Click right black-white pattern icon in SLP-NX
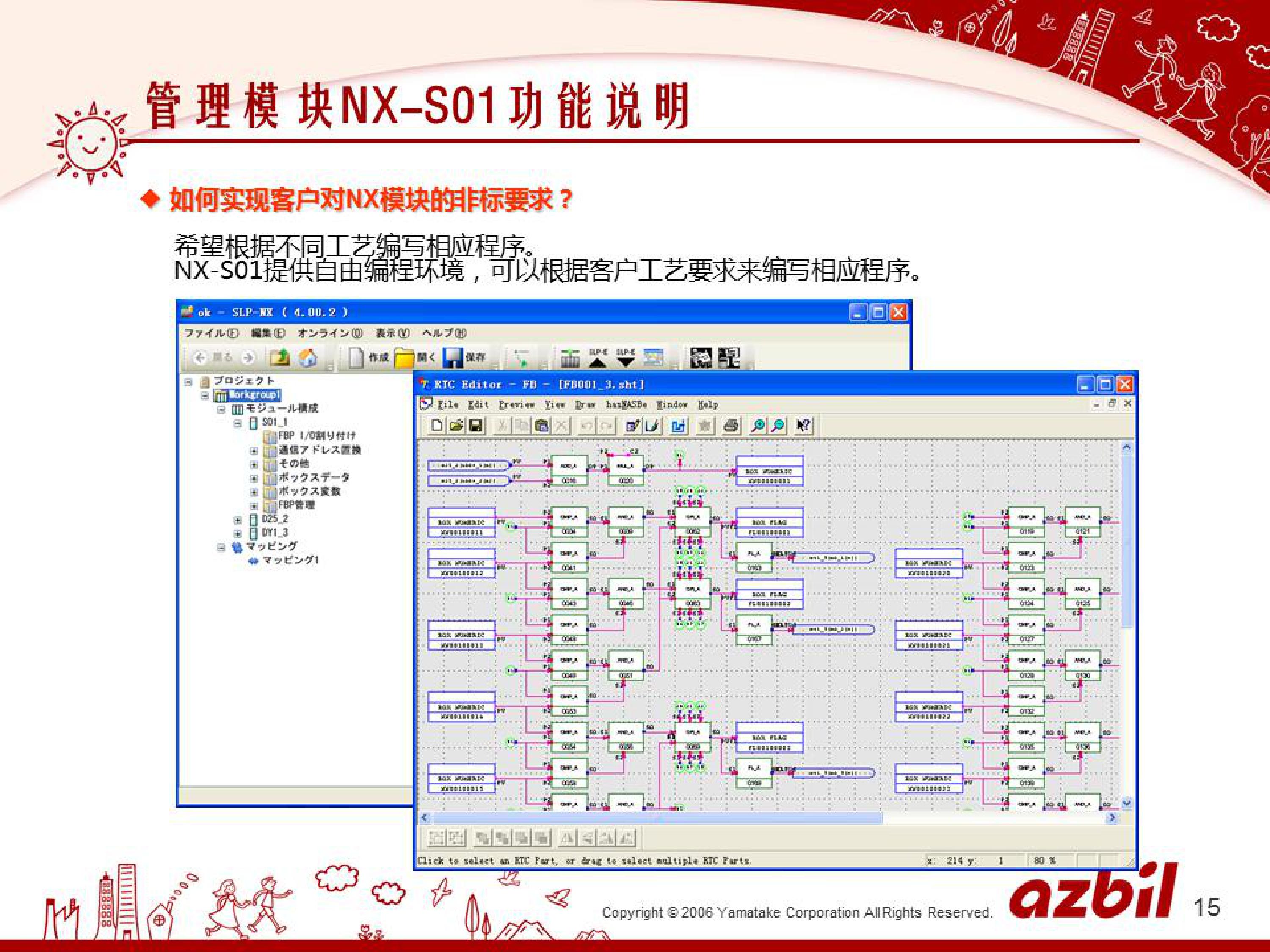Screen dimensions: 1270x952 click(729, 358)
